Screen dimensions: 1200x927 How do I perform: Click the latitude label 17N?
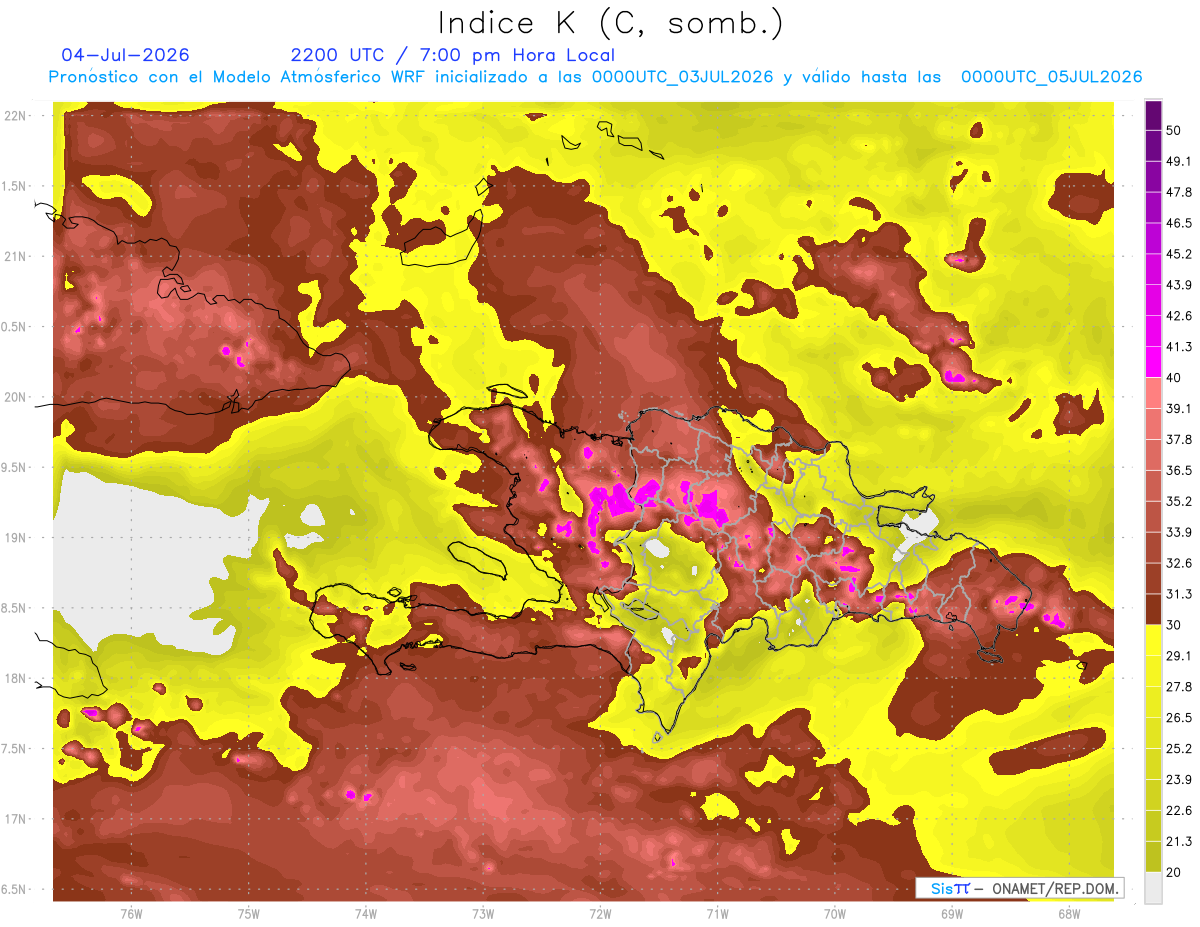coord(15,820)
